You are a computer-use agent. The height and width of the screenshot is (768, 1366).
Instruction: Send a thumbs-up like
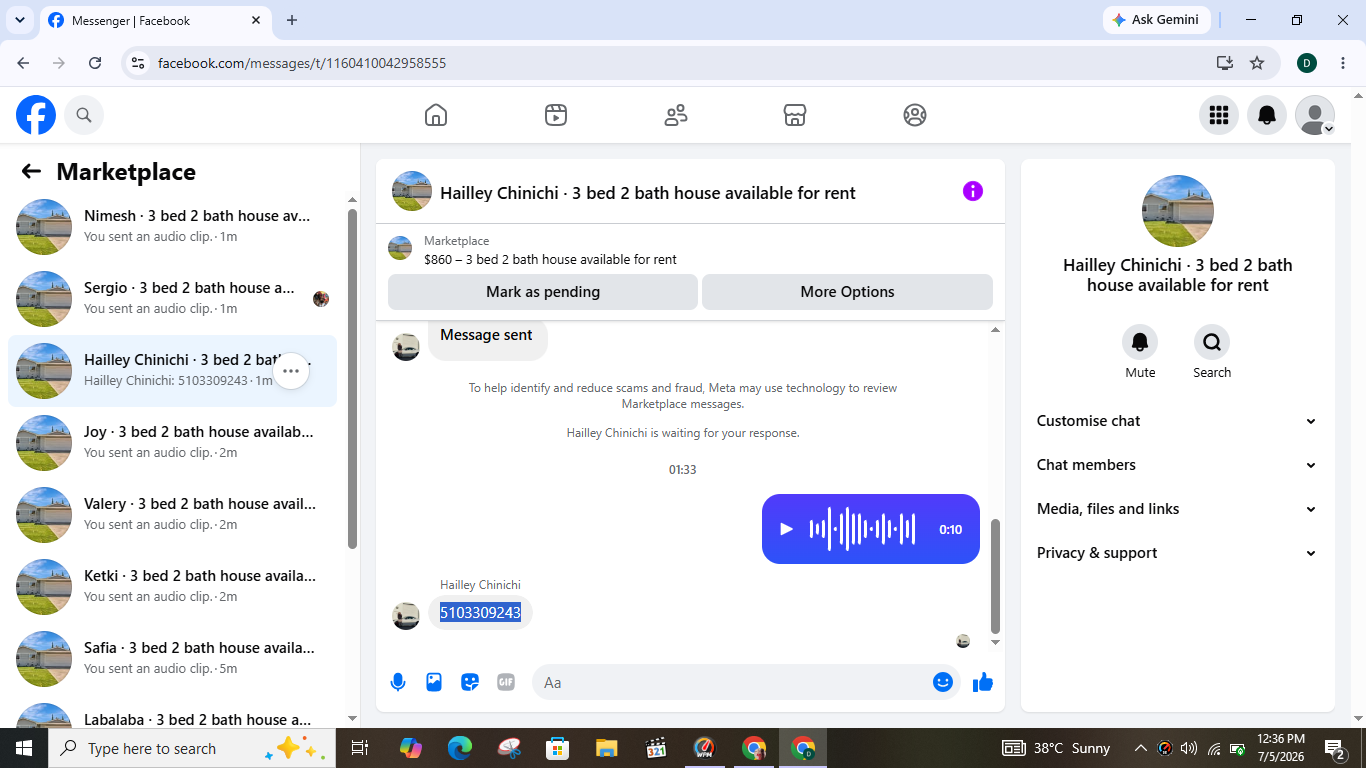click(983, 682)
